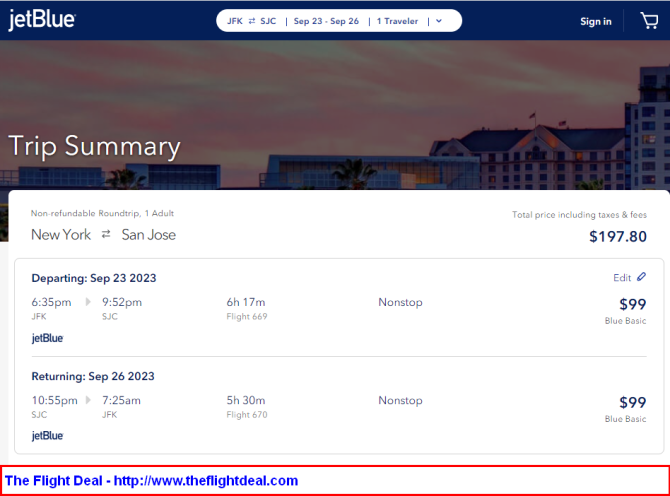Click the 1 Traveler selector

[x=397, y=21]
